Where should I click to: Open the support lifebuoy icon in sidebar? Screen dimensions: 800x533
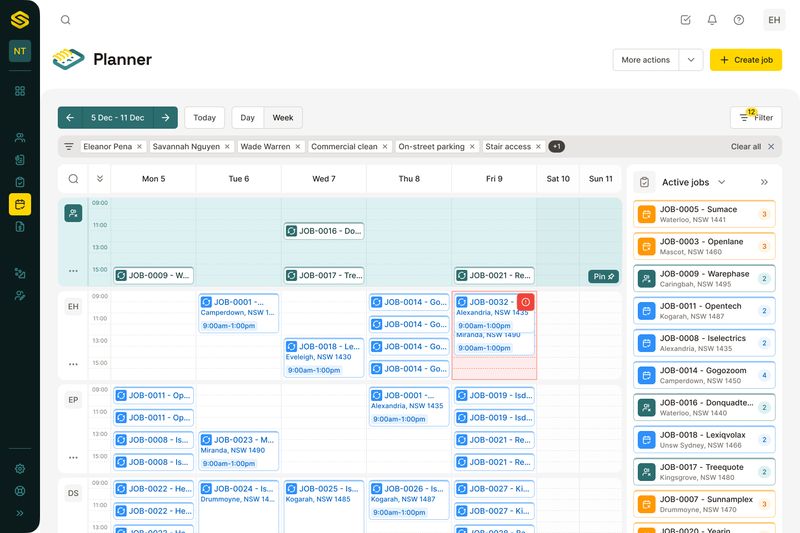click(x=20, y=491)
